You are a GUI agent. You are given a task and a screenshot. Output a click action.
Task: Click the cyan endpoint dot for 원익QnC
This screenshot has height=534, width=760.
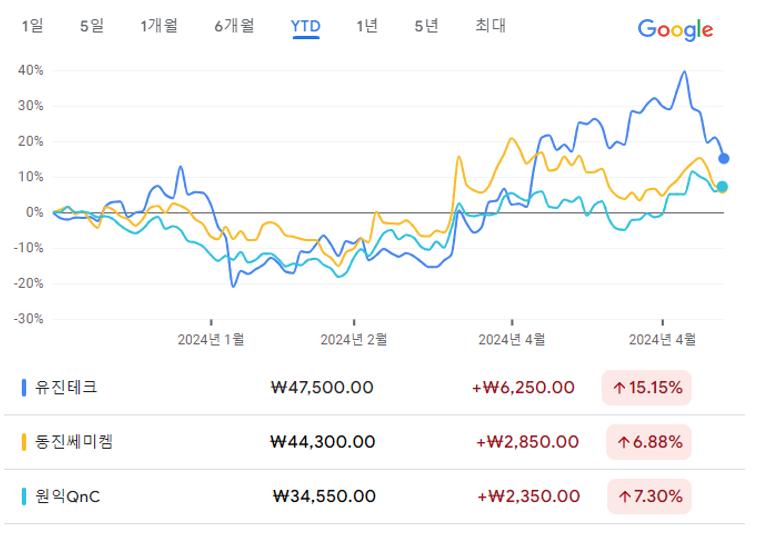(x=722, y=187)
